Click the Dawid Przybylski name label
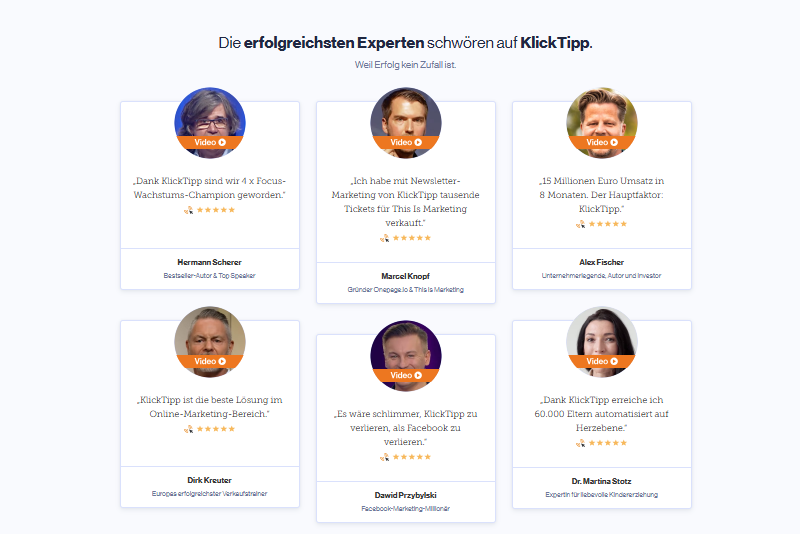800x534 pixels. click(406, 495)
